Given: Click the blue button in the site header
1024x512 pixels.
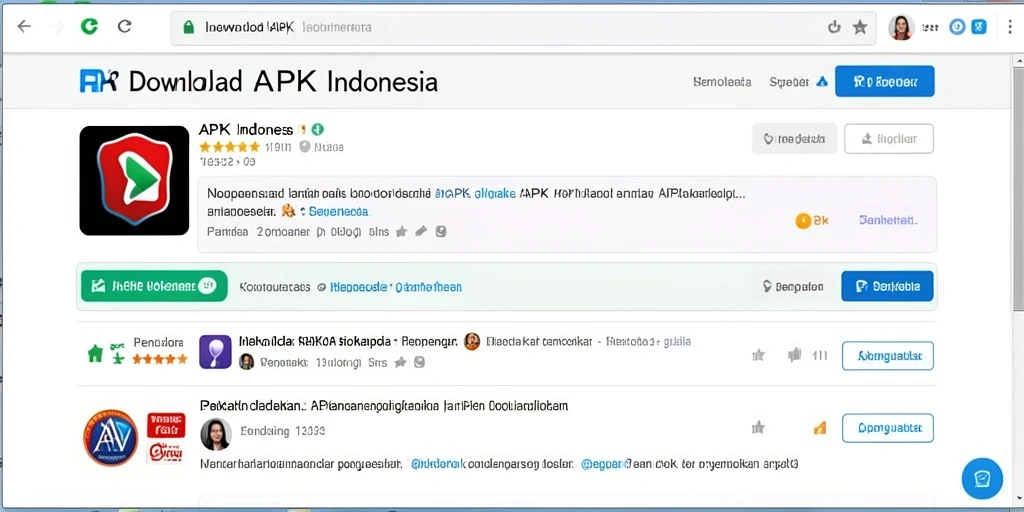Looking at the screenshot, I should point(884,82).
